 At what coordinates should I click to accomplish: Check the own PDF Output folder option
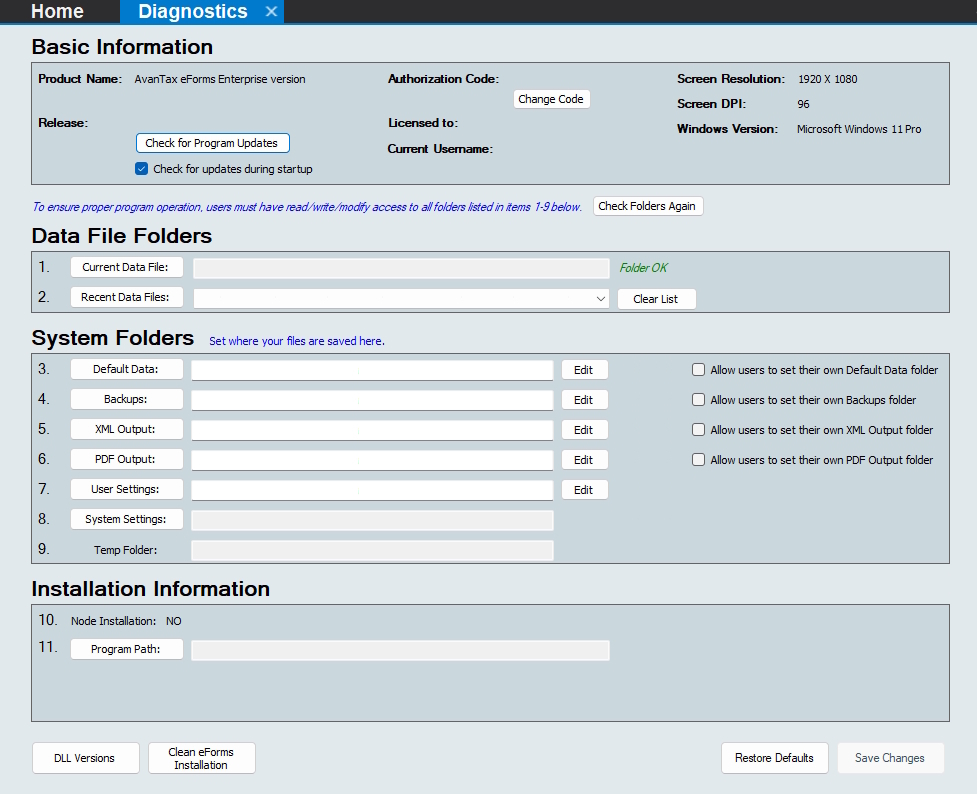pos(699,460)
